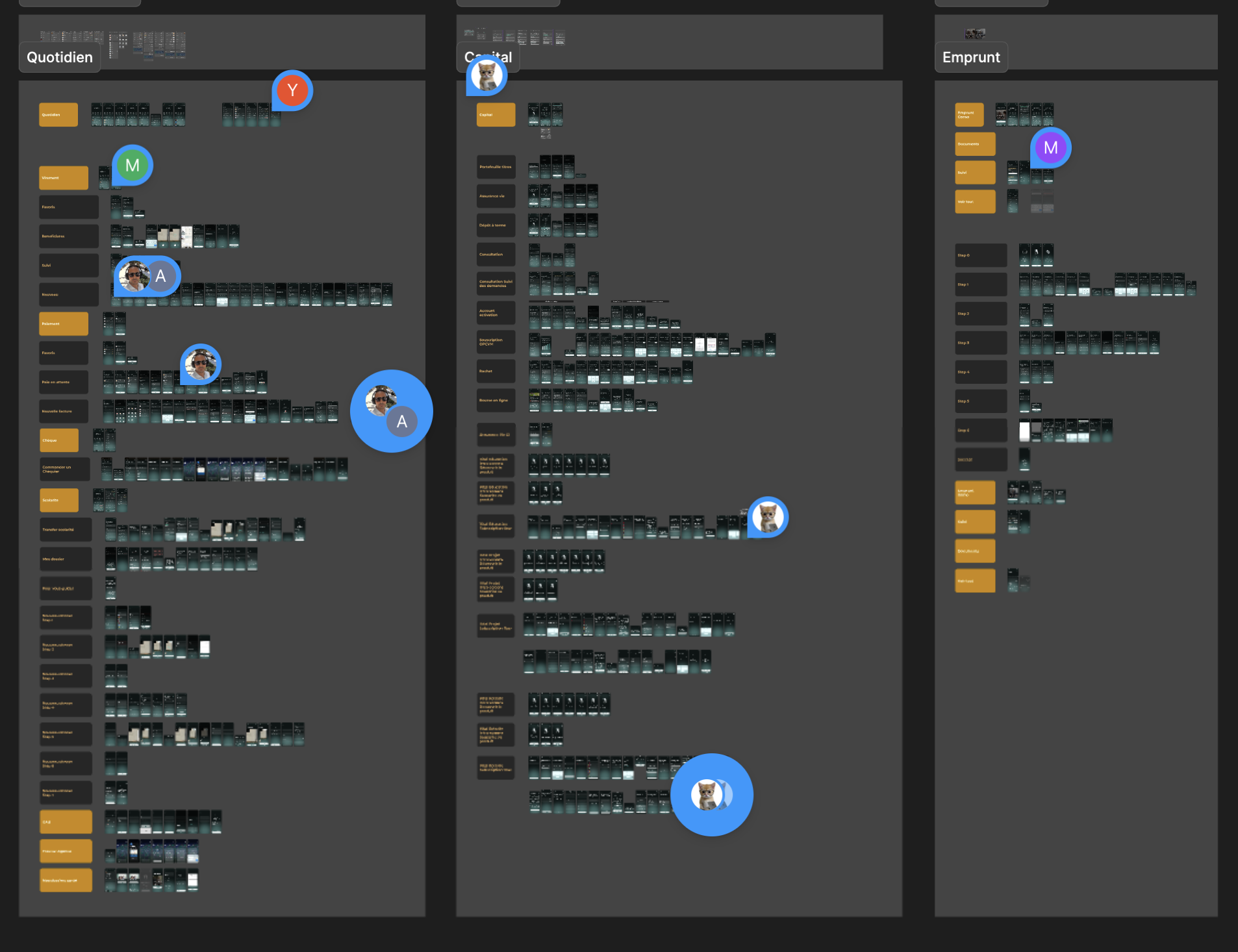This screenshot has width=1238, height=952.
Task: Select the Bourse en ligne block
Action: pos(496,401)
